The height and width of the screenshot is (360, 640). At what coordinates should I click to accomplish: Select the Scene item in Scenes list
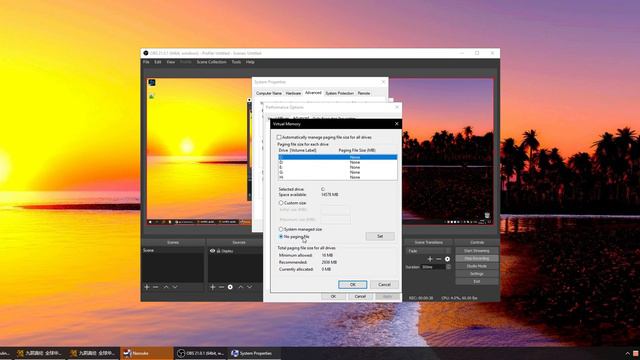(173, 250)
